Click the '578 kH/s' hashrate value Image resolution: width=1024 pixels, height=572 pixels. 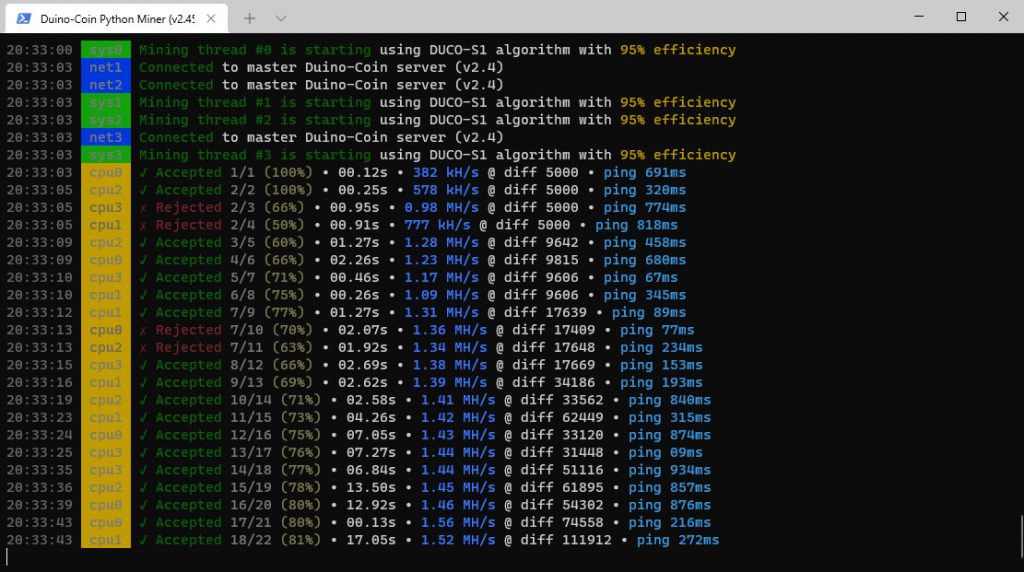click(x=445, y=190)
